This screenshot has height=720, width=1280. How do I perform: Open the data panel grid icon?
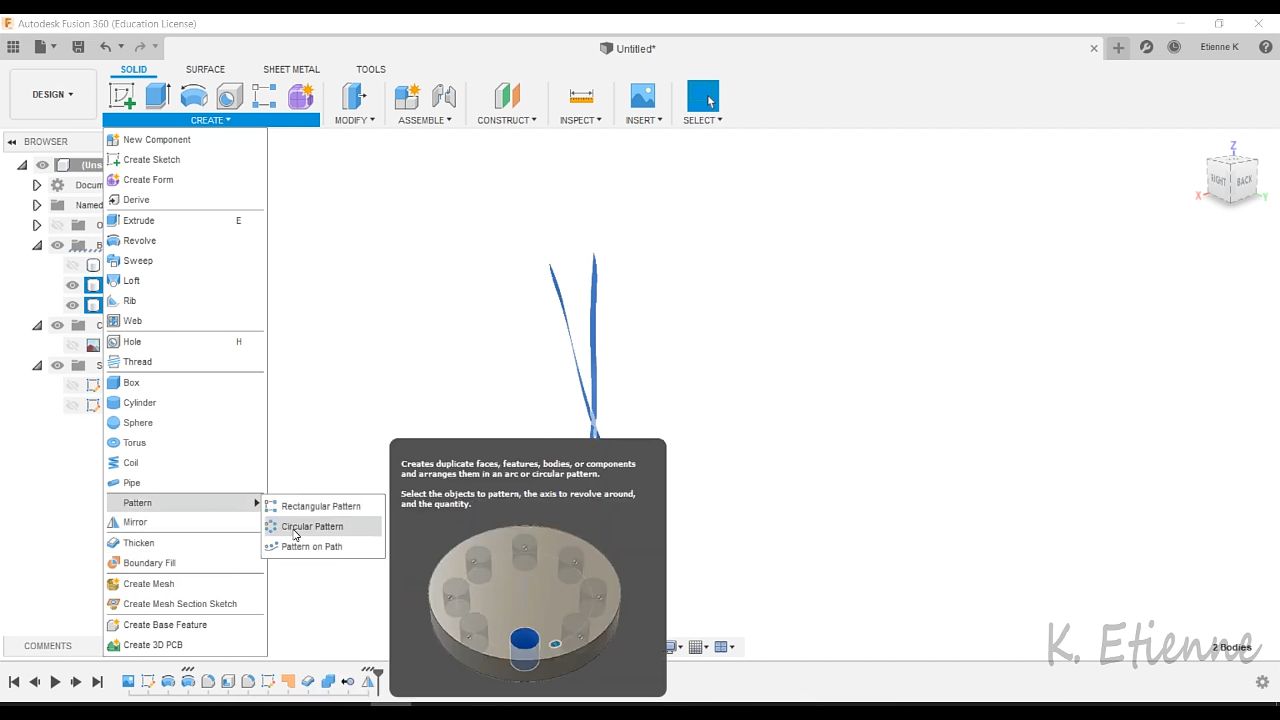[13, 47]
